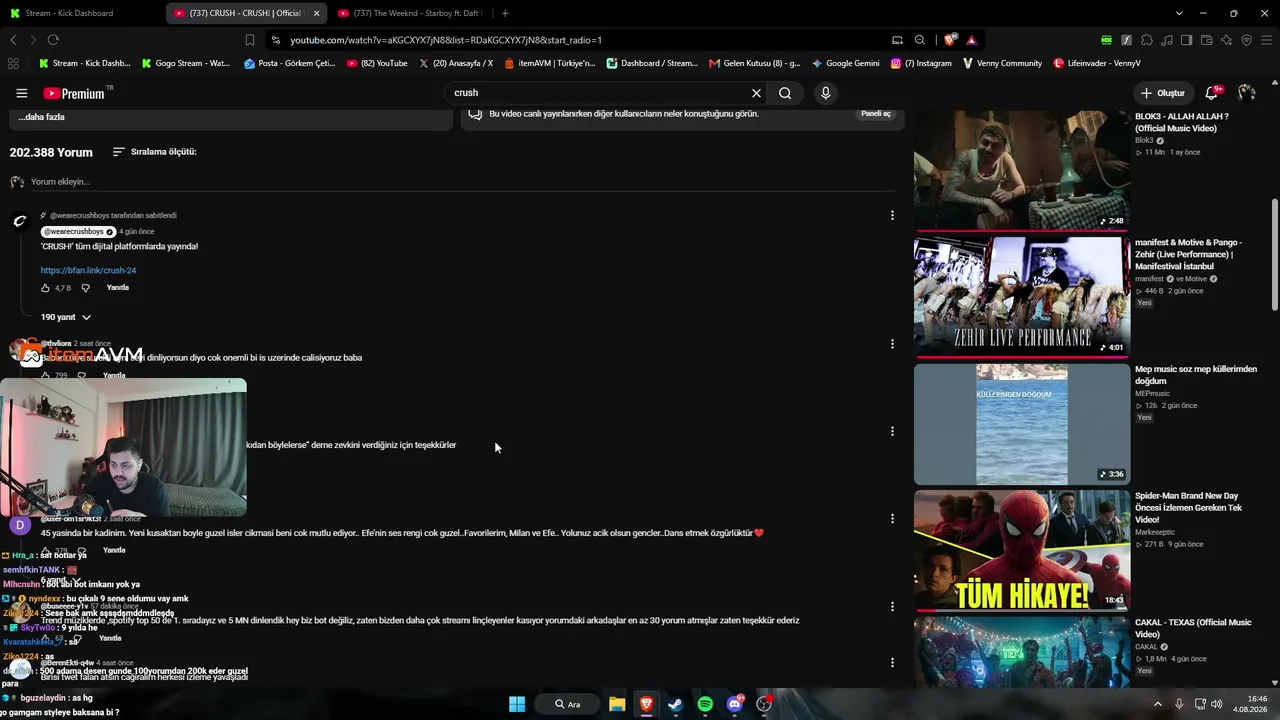The image size is (1280, 720).
Task: Play the 'küllerimden doğdum' video thumbnail
Action: pyautogui.click(x=1021, y=424)
